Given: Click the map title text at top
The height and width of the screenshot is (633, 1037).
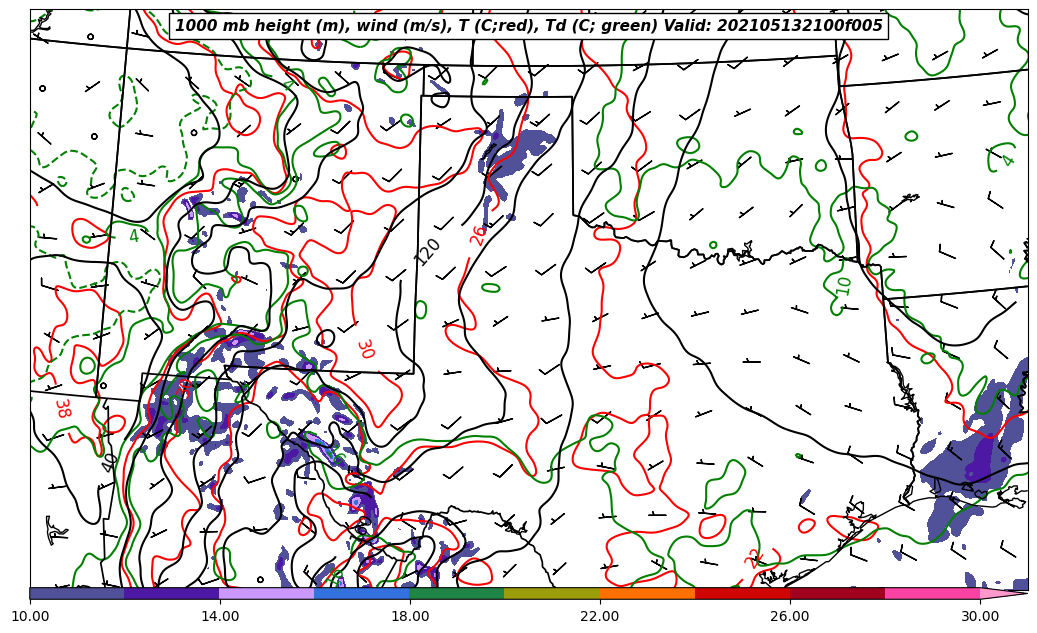Looking at the screenshot, I should (x=529, y=26).
